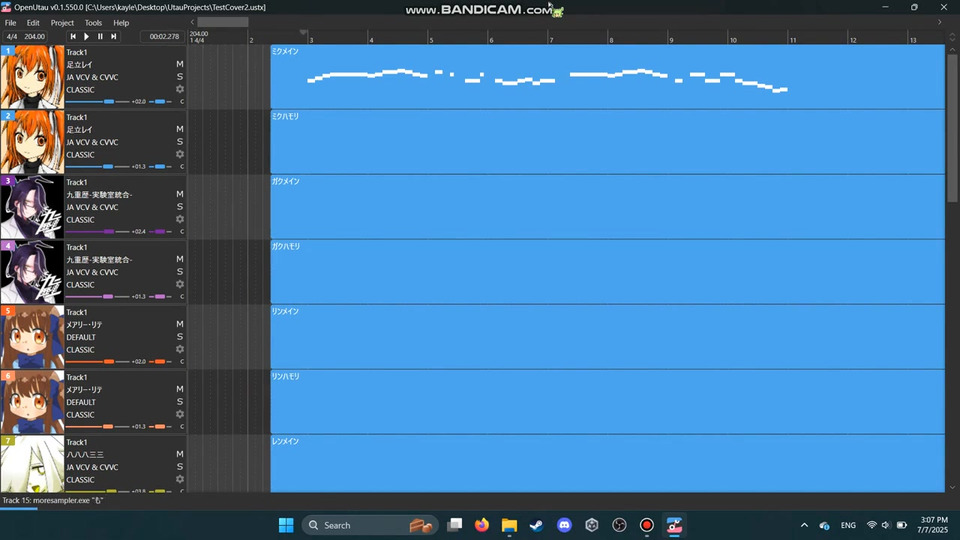Change track 2 singer 足立レイ
The image size is (960, 540).
pos(79,129)
